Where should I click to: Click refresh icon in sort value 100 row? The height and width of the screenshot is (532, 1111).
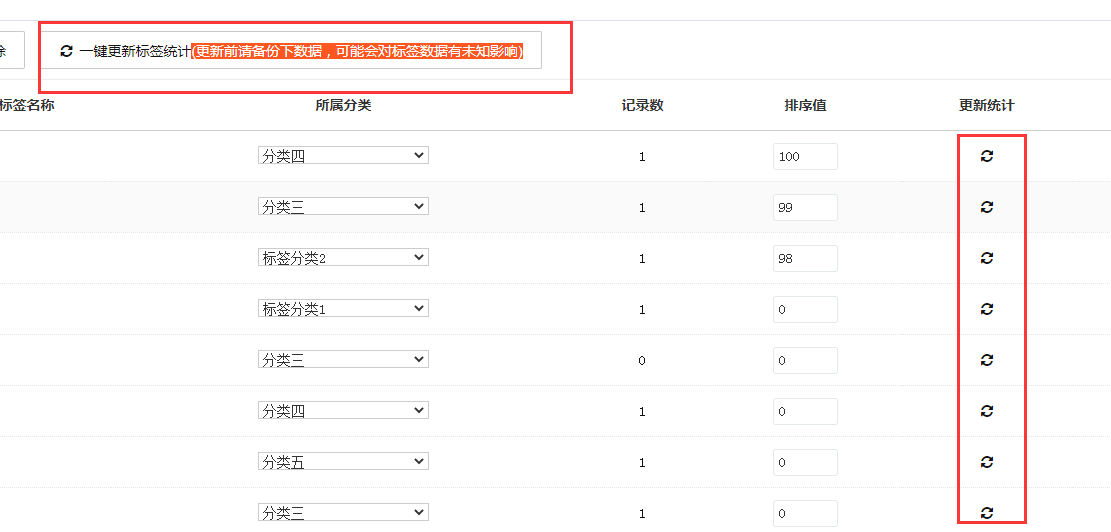(x=986, y=156)
